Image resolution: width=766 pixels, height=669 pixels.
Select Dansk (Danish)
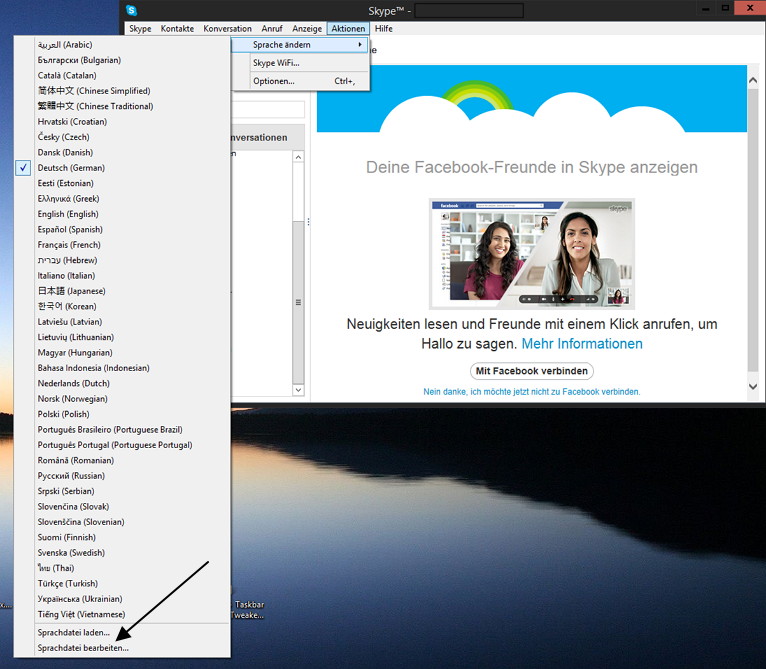pyautogui.click(x=122, y=152)
